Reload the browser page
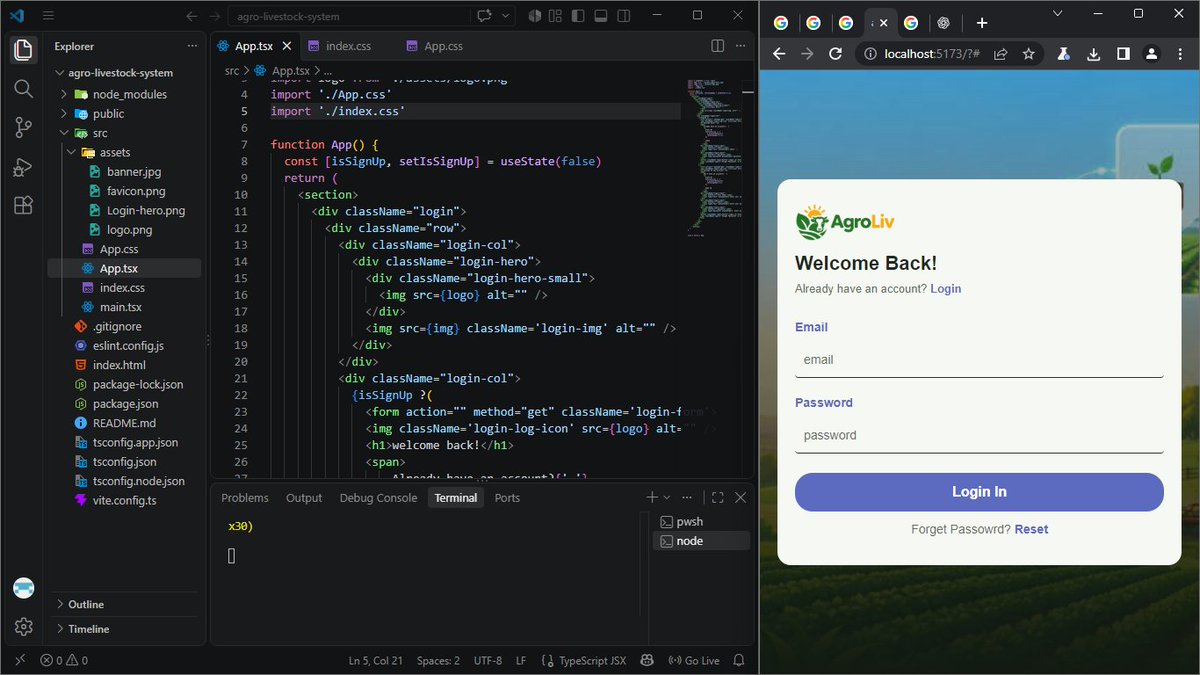The height and width of the screenshot is (675, 1200). click(836, 54)
